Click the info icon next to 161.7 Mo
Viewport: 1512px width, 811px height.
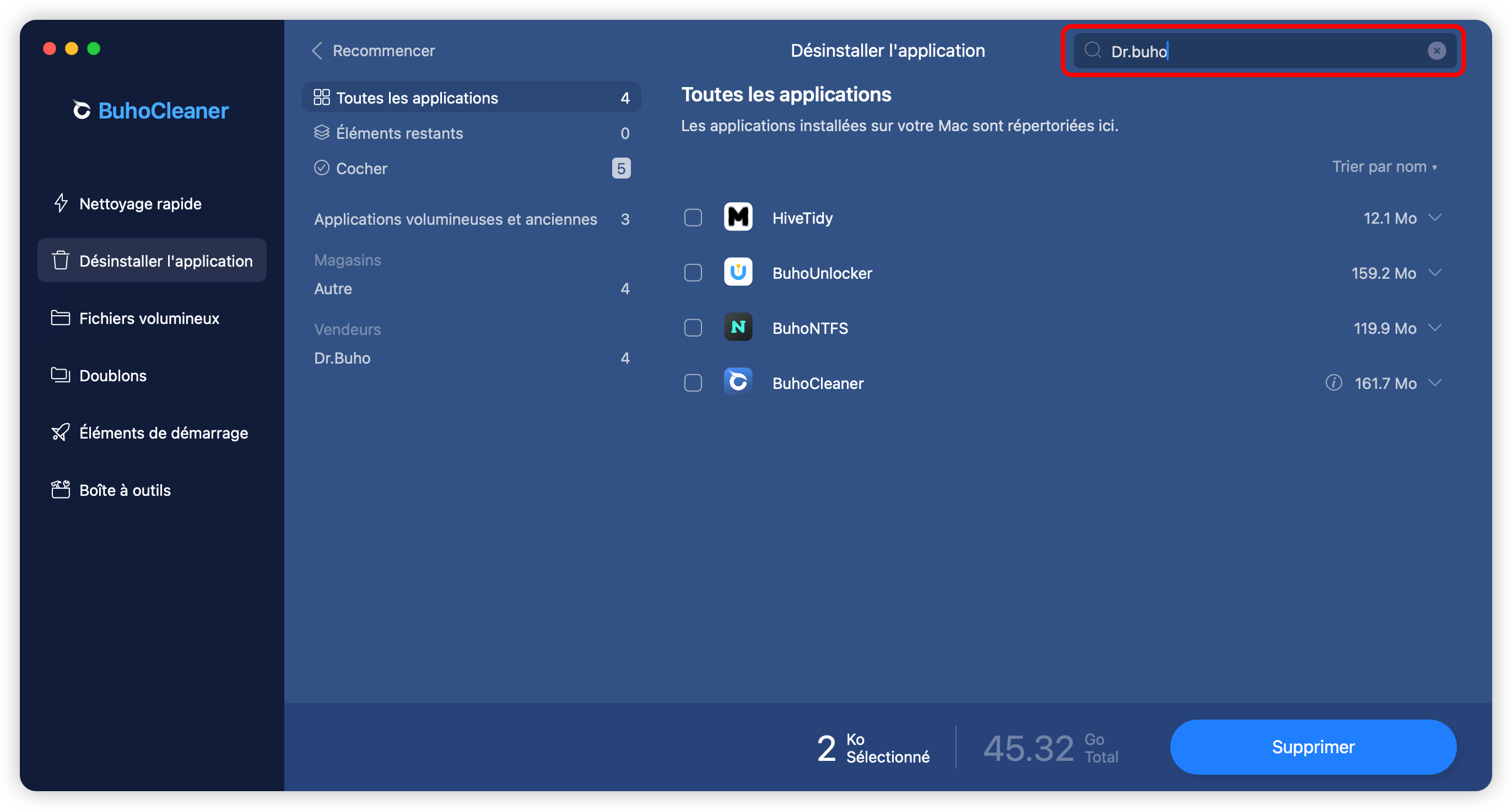1333,382
